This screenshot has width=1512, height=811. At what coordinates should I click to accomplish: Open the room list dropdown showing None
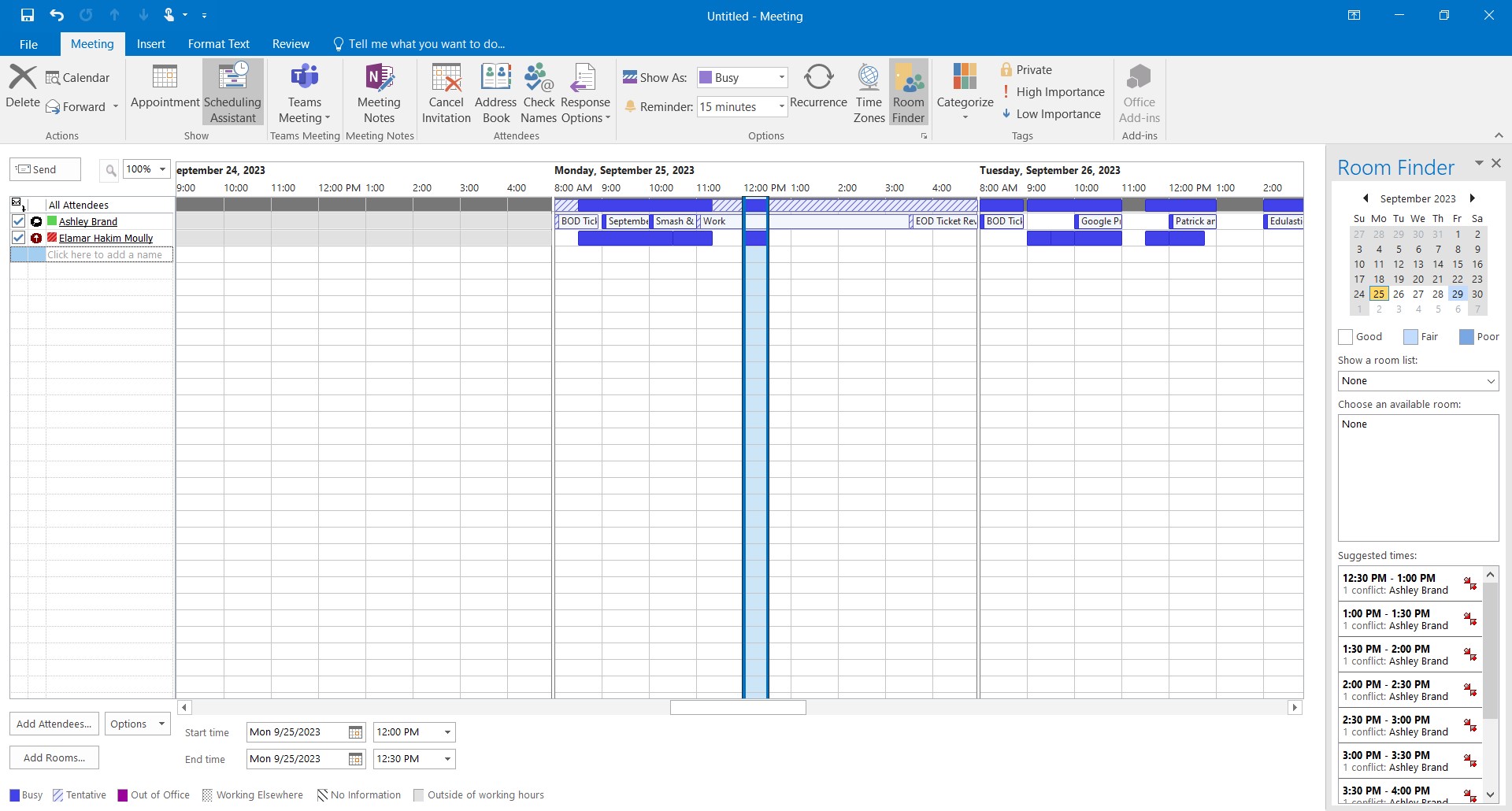pyautogui.click(x=1491, y=381)
